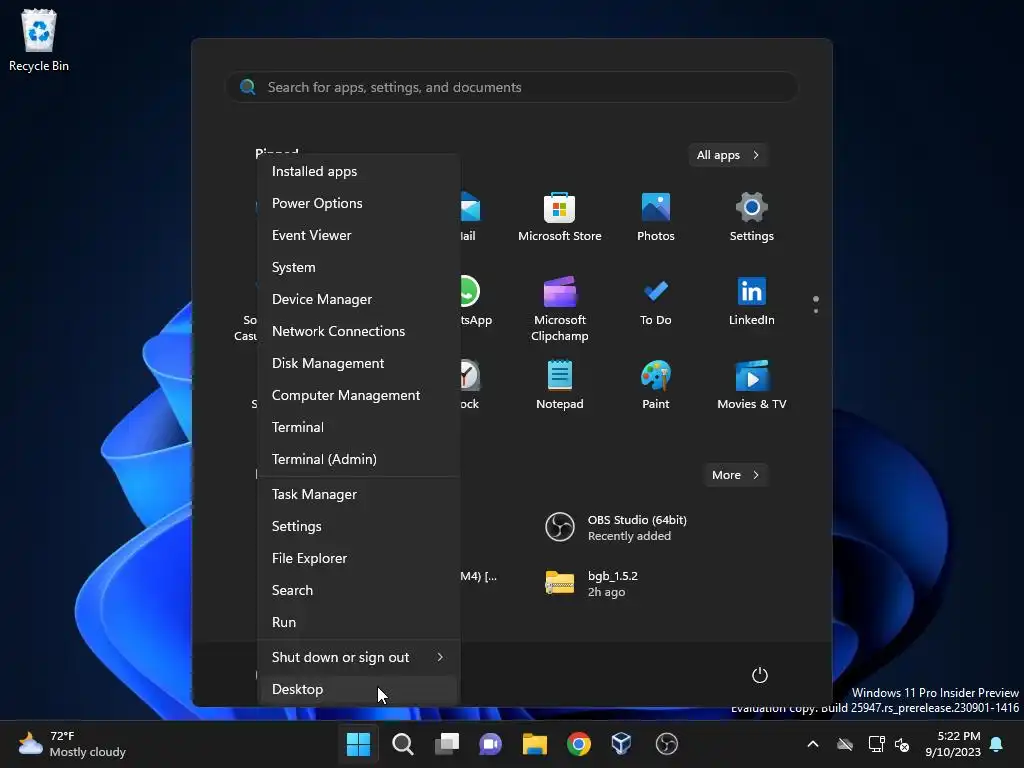
Task: Open the Paint app
Action: click(x=656, y=385)
